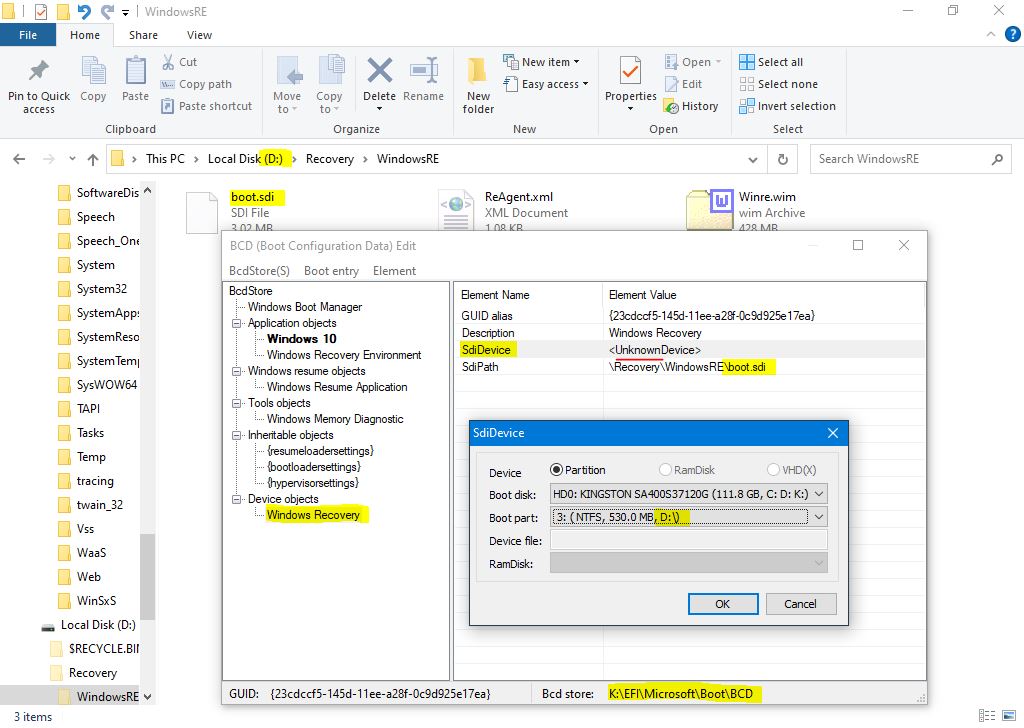Switch to the View ribbon tab

[x=199, y=35]
